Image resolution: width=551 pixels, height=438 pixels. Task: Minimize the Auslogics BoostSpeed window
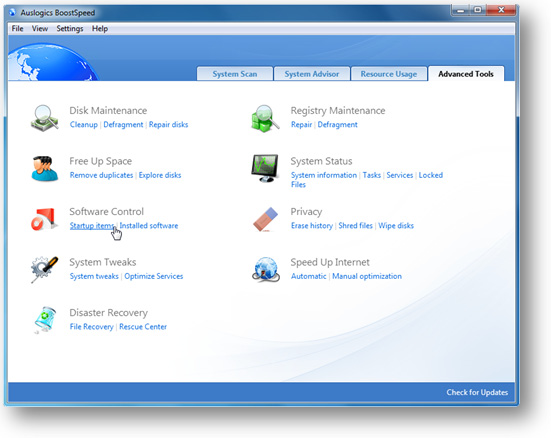click(x=461, y=10)
